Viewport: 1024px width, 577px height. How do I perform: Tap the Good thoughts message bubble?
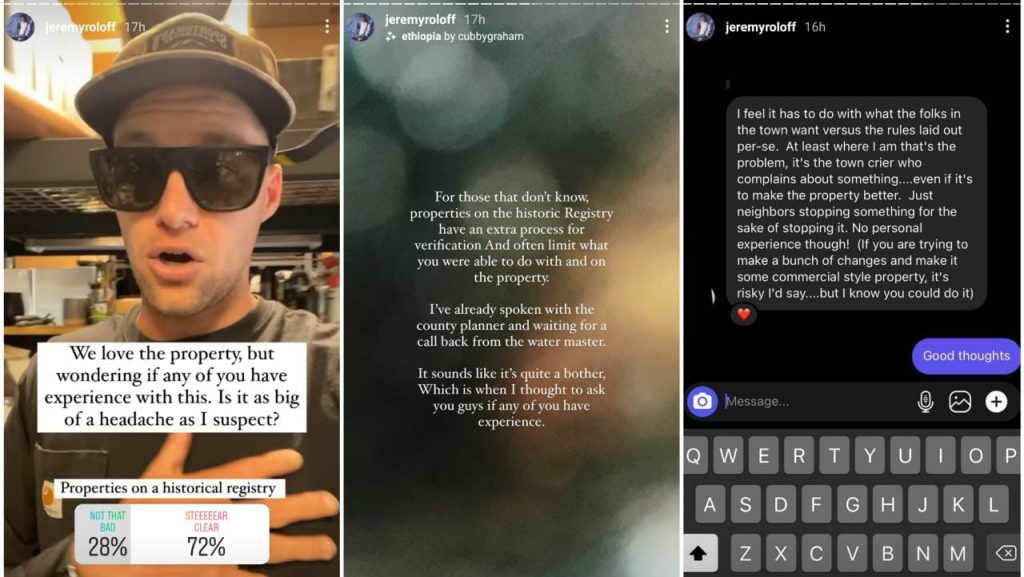966,356
